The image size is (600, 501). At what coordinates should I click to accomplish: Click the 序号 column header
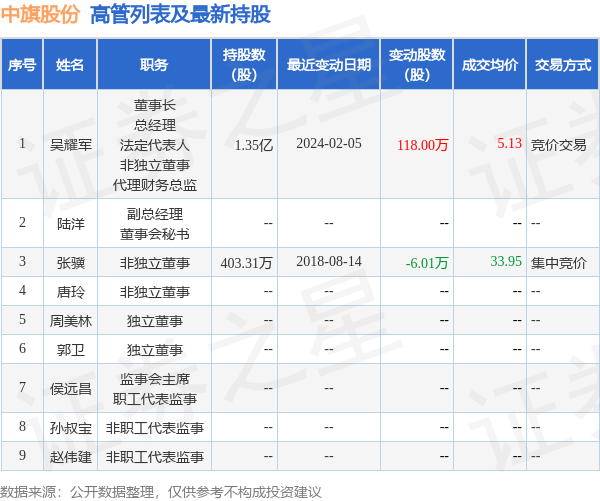pos(22,65)
